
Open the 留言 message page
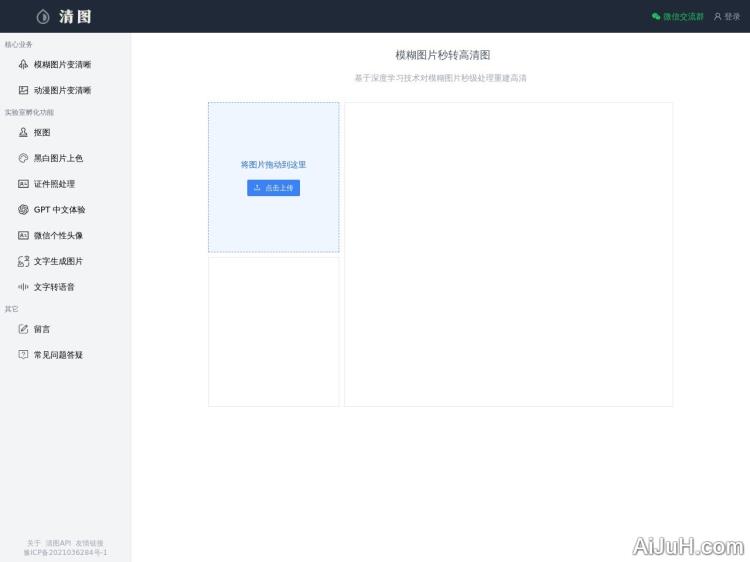click(x=42, y=329)
